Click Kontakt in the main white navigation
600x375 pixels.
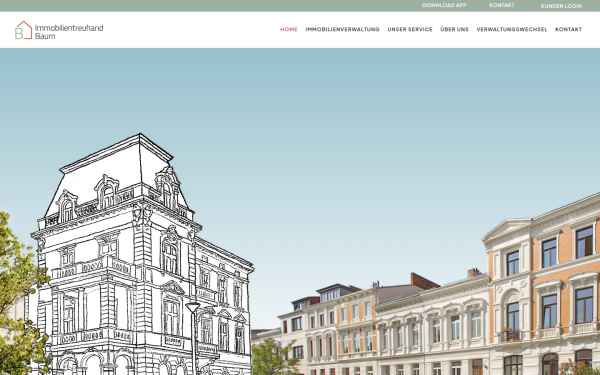[568, 29]
